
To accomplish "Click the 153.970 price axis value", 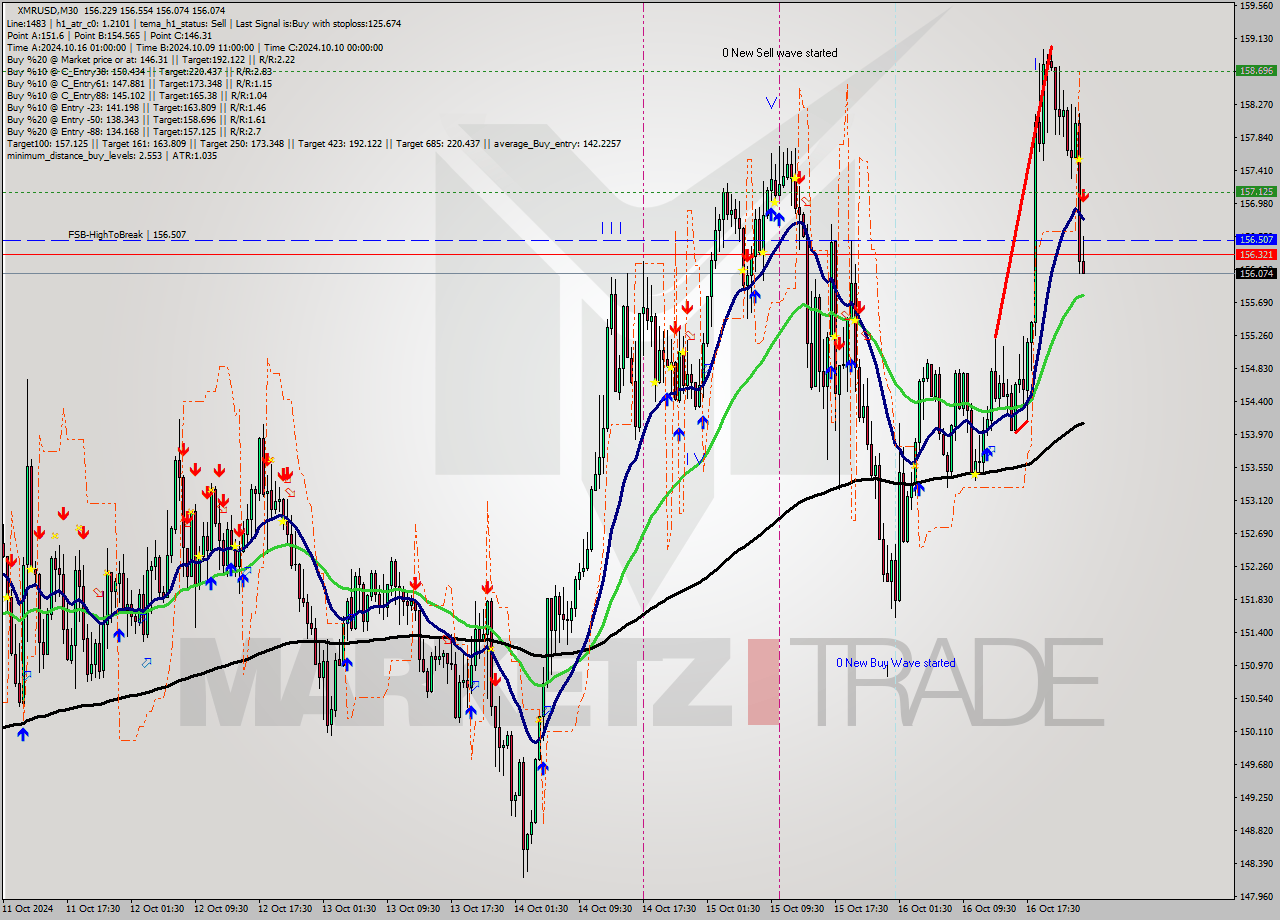I will tap(1257, 434).
